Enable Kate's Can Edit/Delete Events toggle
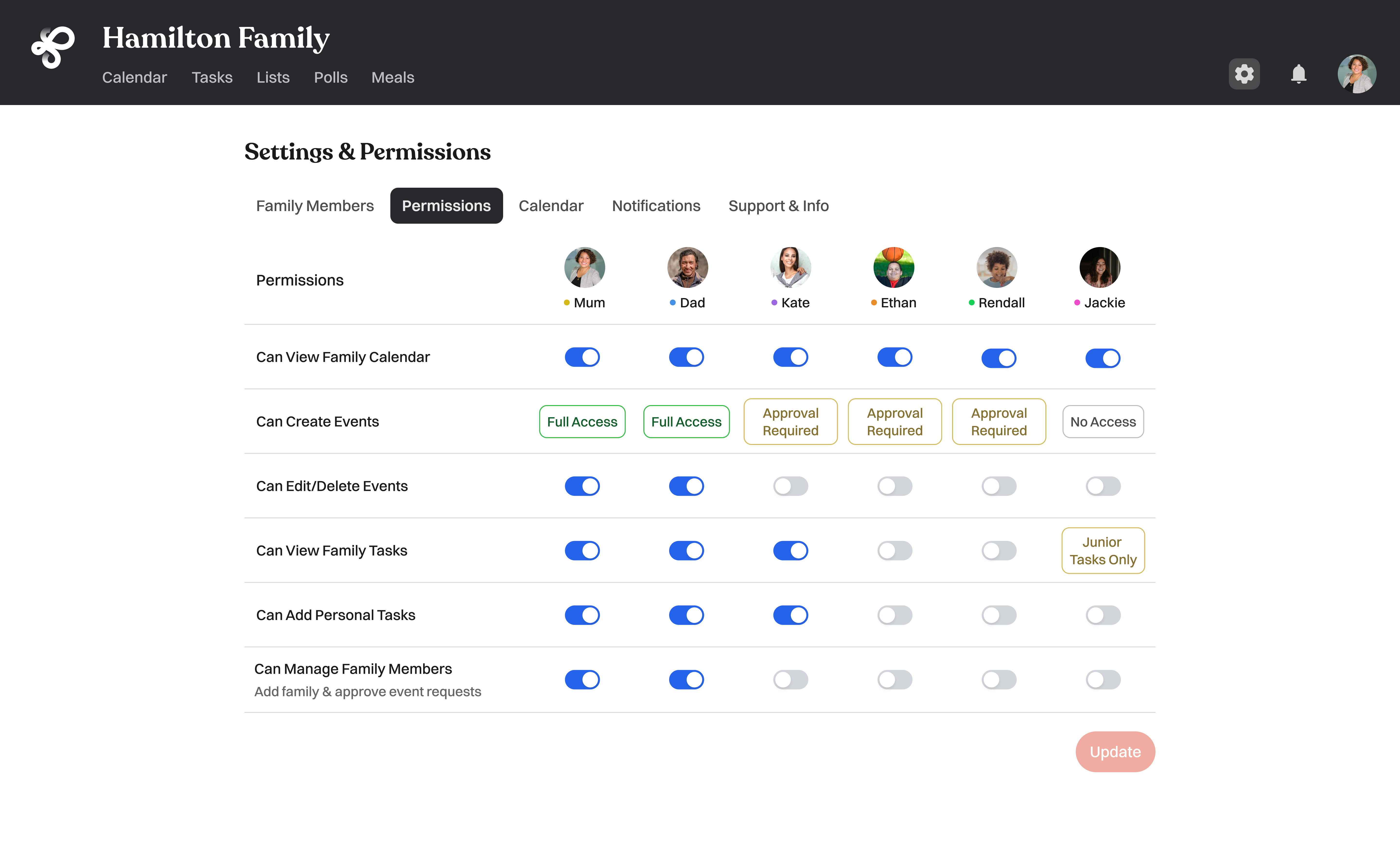This screenshot has width=1400, height=851. (790, 486)
